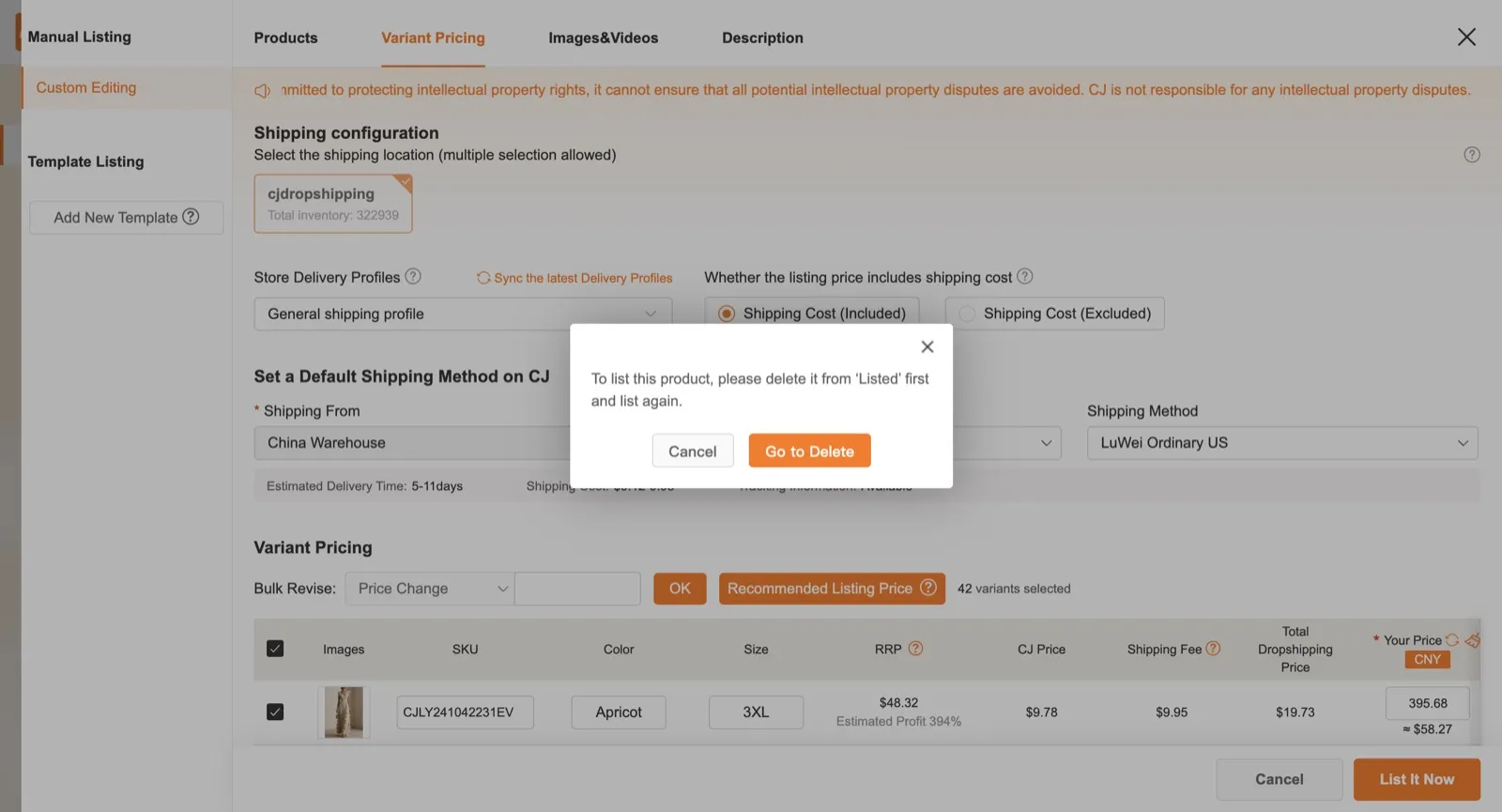
Task: Click the bulk revise value input field
Action: [577, 589]
